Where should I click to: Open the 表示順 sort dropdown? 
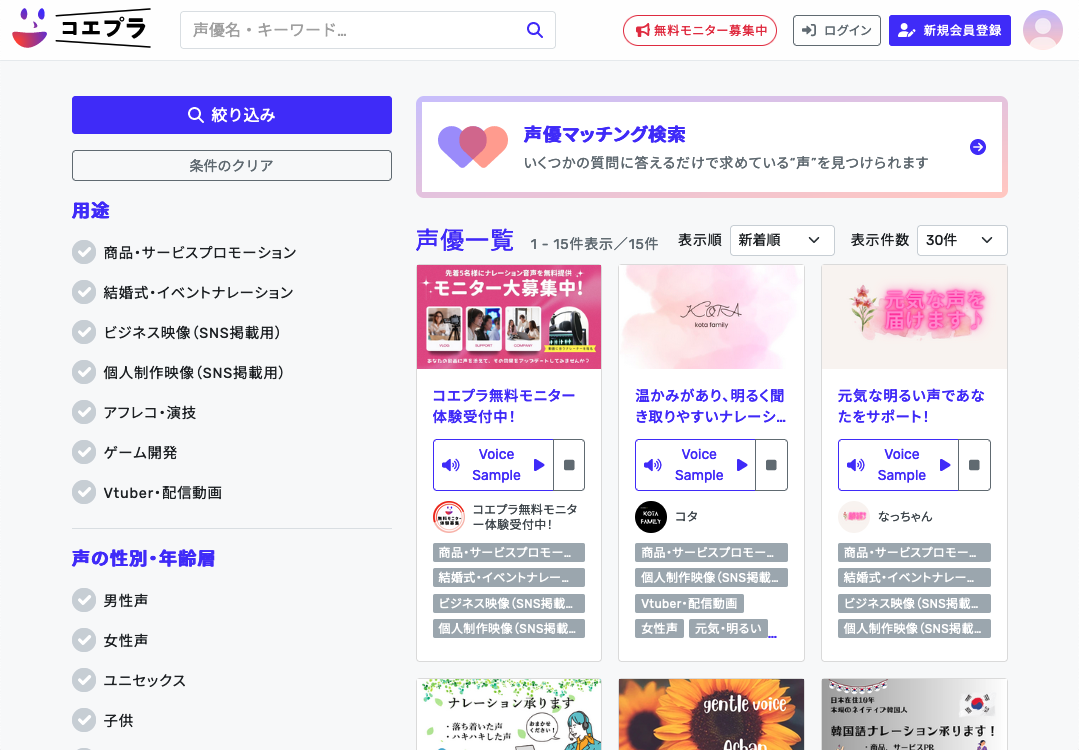pyautogui.click(x=782, y=240)
